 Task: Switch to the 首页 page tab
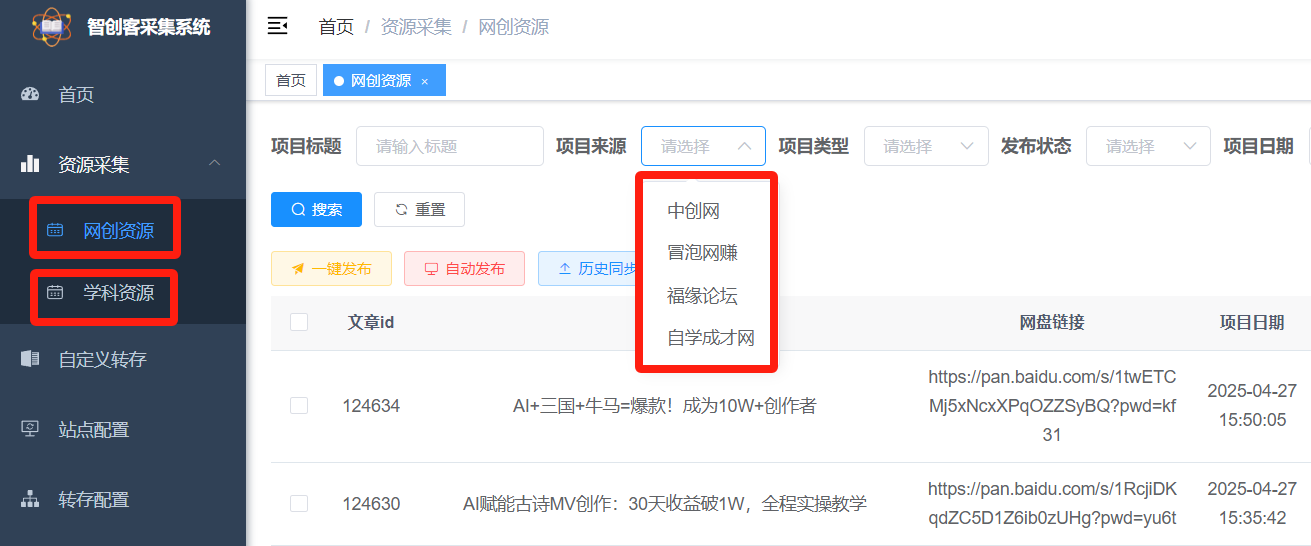click(x=291, y=81)
